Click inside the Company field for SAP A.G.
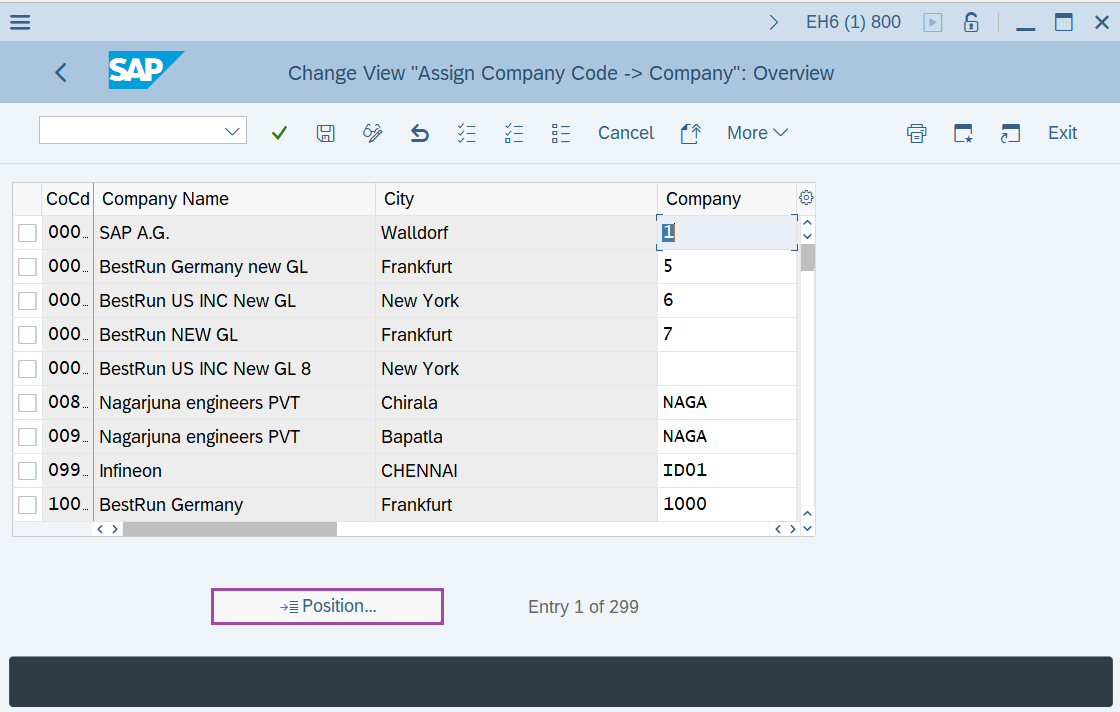This screenshot has height=712, width=1120. (725, 232)
